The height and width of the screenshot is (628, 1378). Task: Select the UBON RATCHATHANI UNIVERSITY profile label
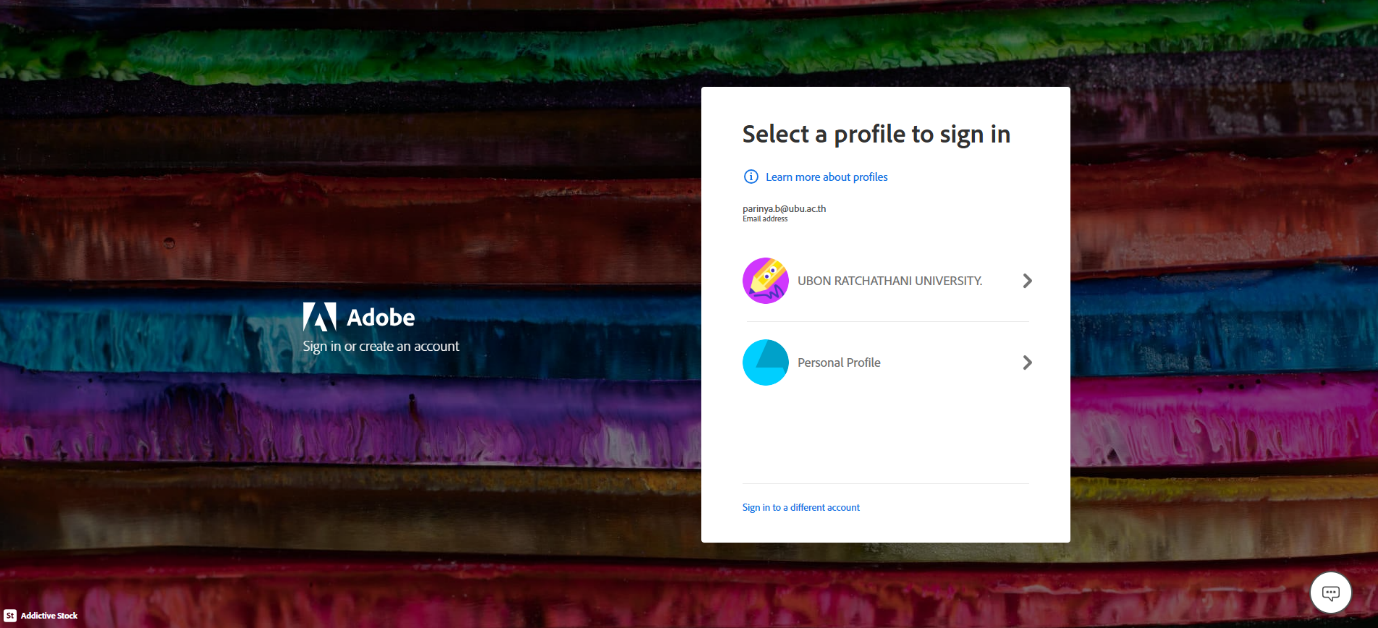click(889, 281)
